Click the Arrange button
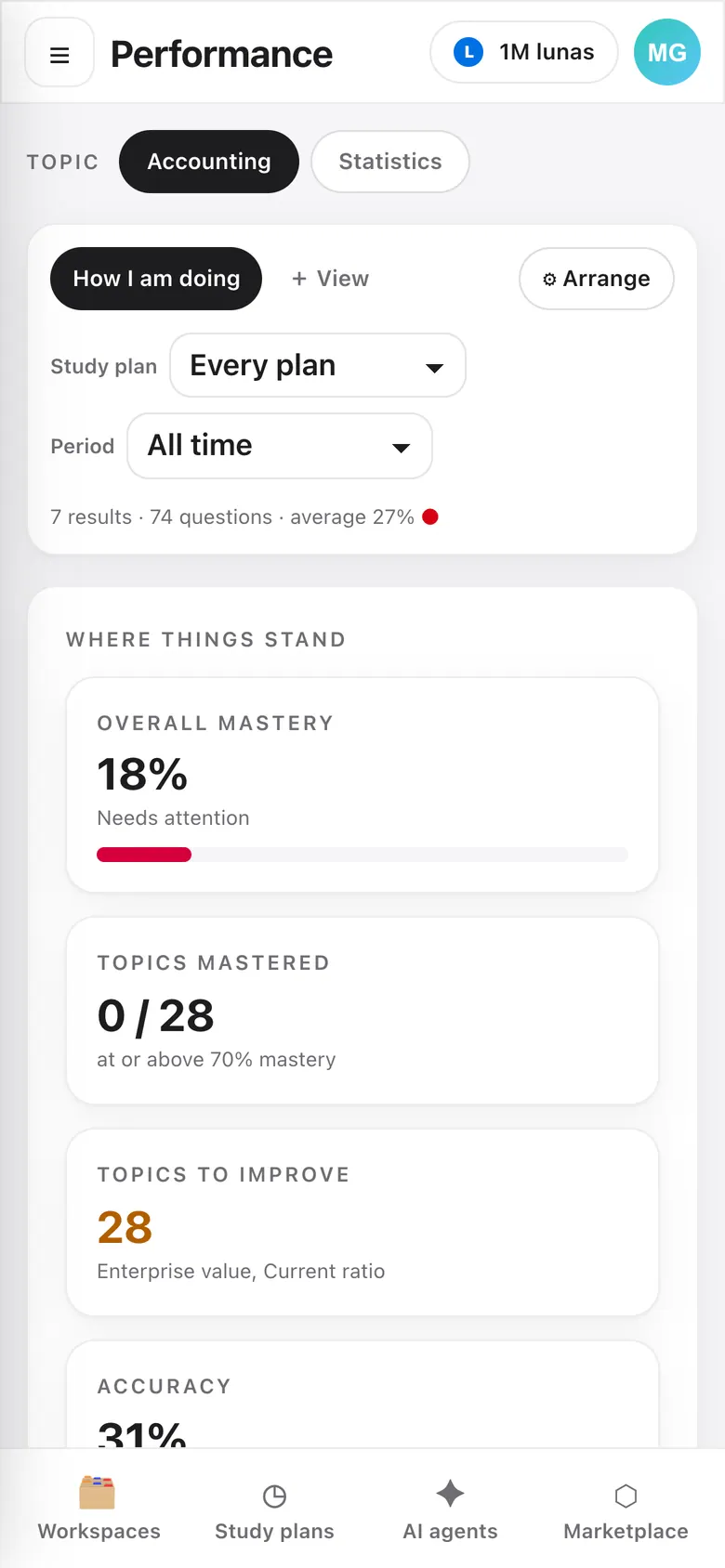 pyautogui.click(x=597, y=279)
